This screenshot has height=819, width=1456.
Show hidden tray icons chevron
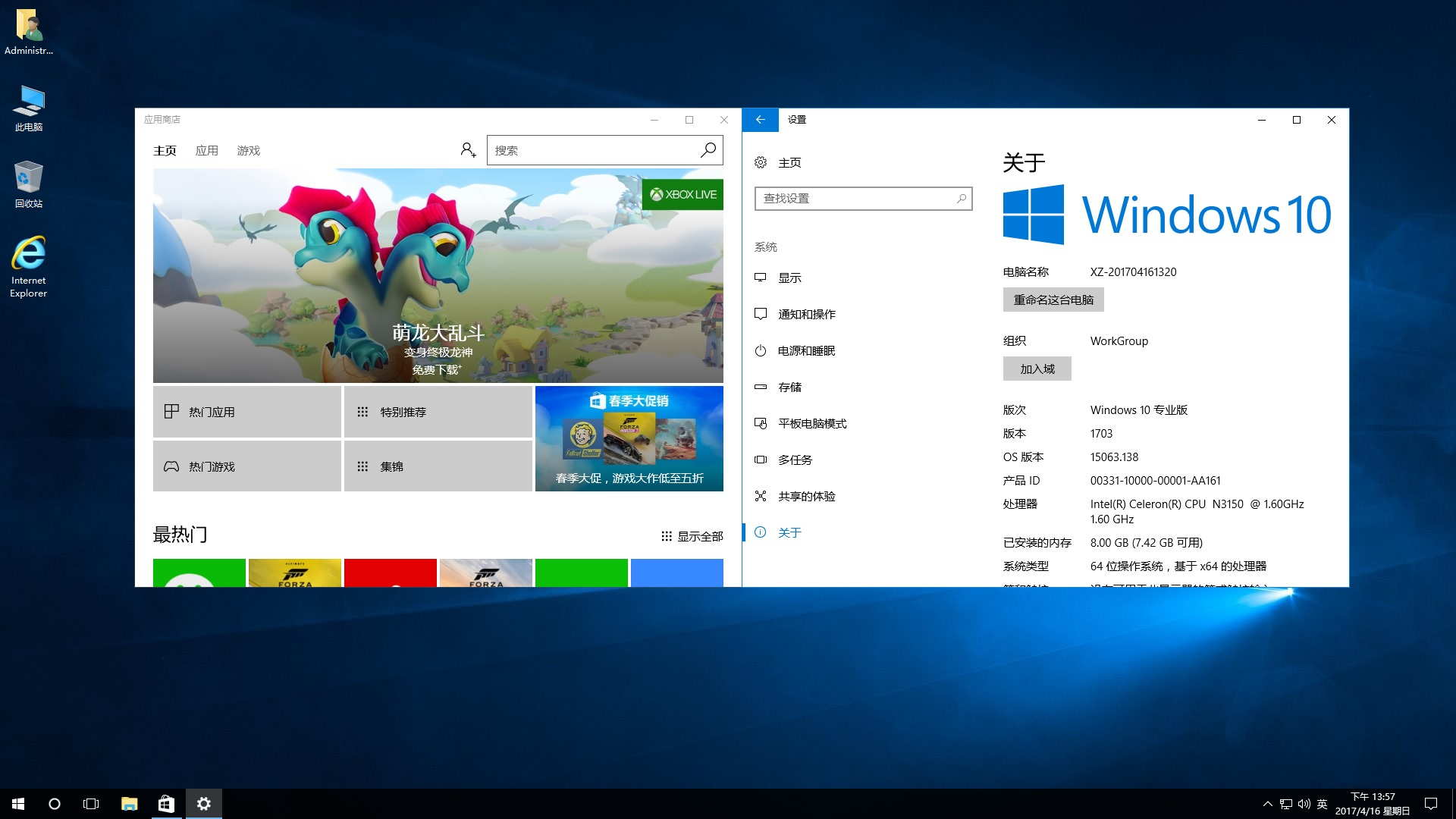(x=1267, y=804)
